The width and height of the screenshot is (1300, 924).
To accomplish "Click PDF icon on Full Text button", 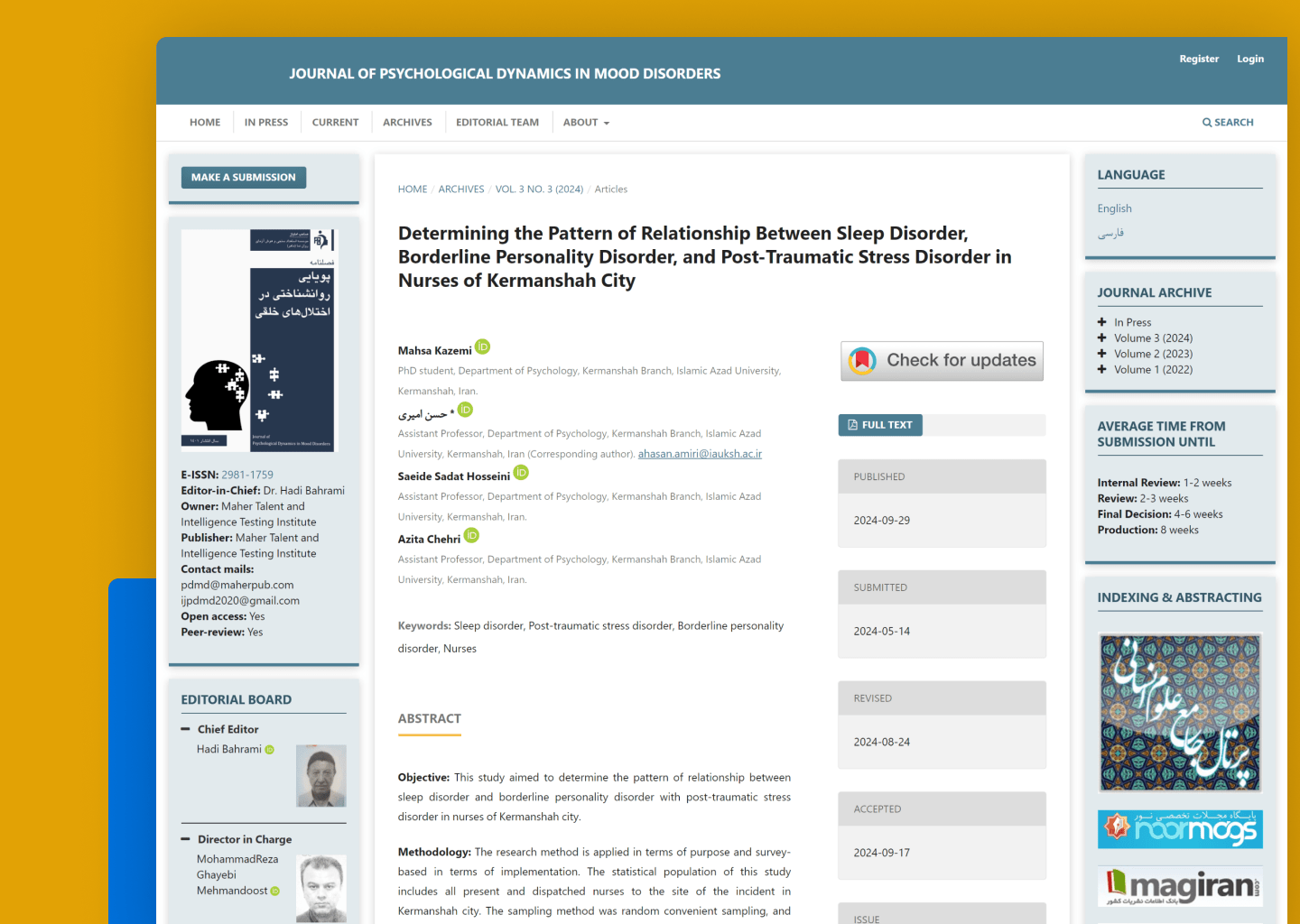I will pyautogui.click(x=852, y=425).
